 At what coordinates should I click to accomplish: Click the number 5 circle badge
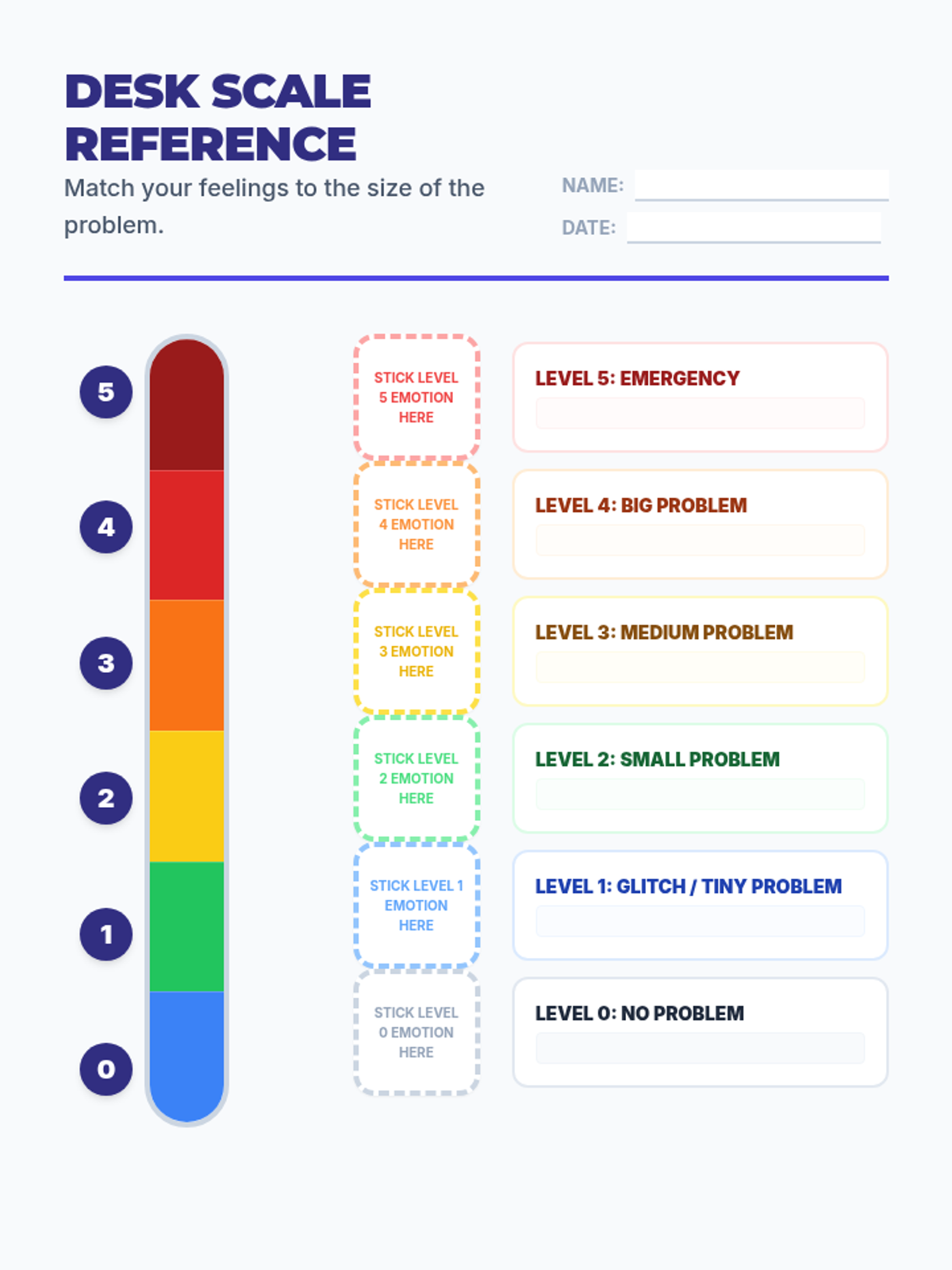[106, 392]
